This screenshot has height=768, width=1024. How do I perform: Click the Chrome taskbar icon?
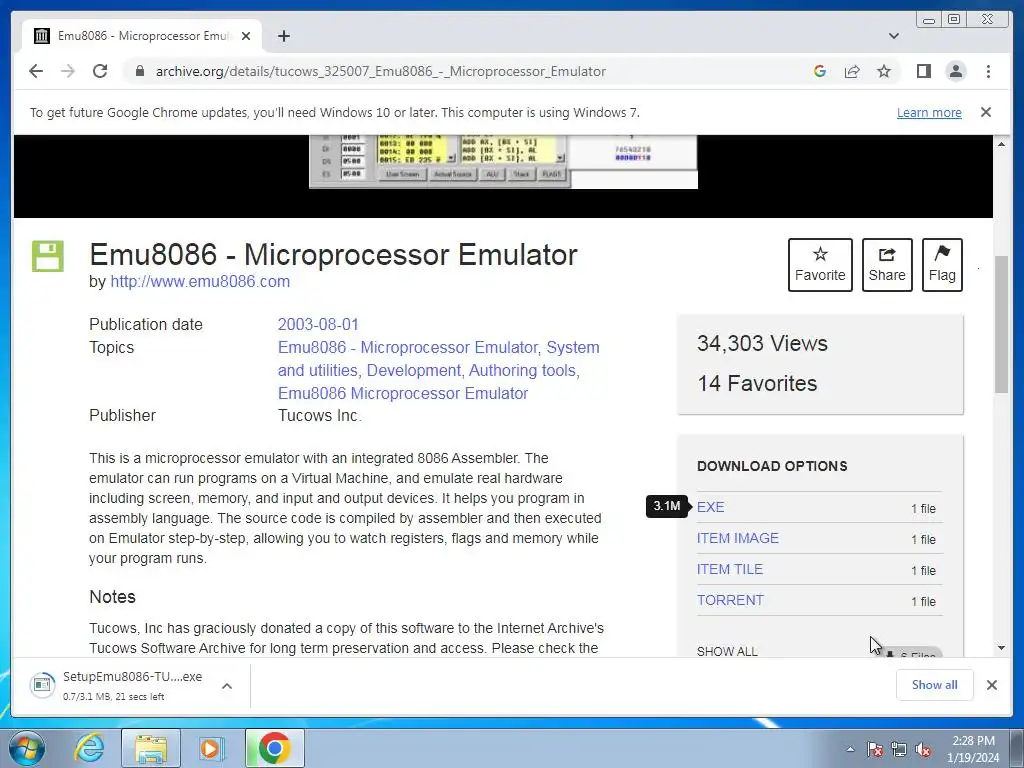click(x=275, y=748)
